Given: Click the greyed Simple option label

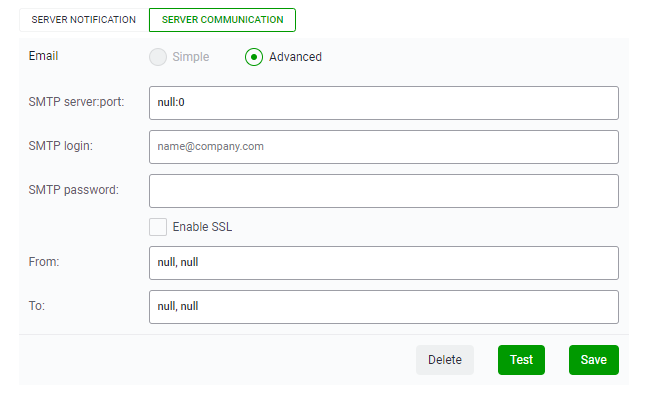Looking at the screenshot, I should 191,57.
